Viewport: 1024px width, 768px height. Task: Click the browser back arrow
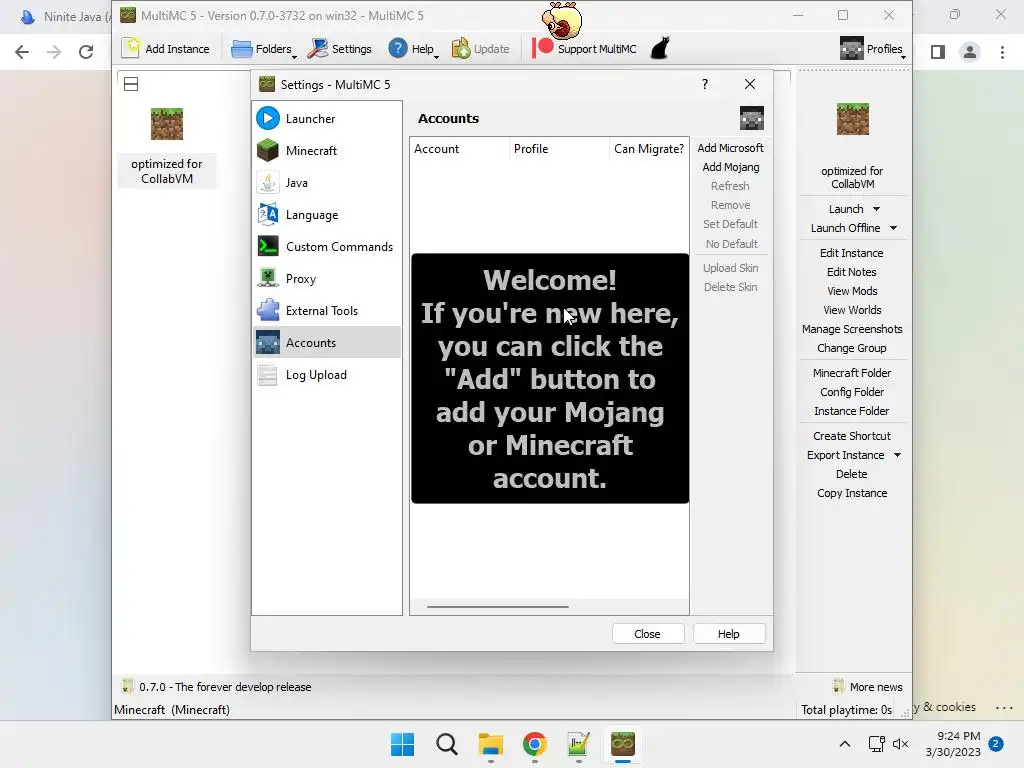click(22, 52)
